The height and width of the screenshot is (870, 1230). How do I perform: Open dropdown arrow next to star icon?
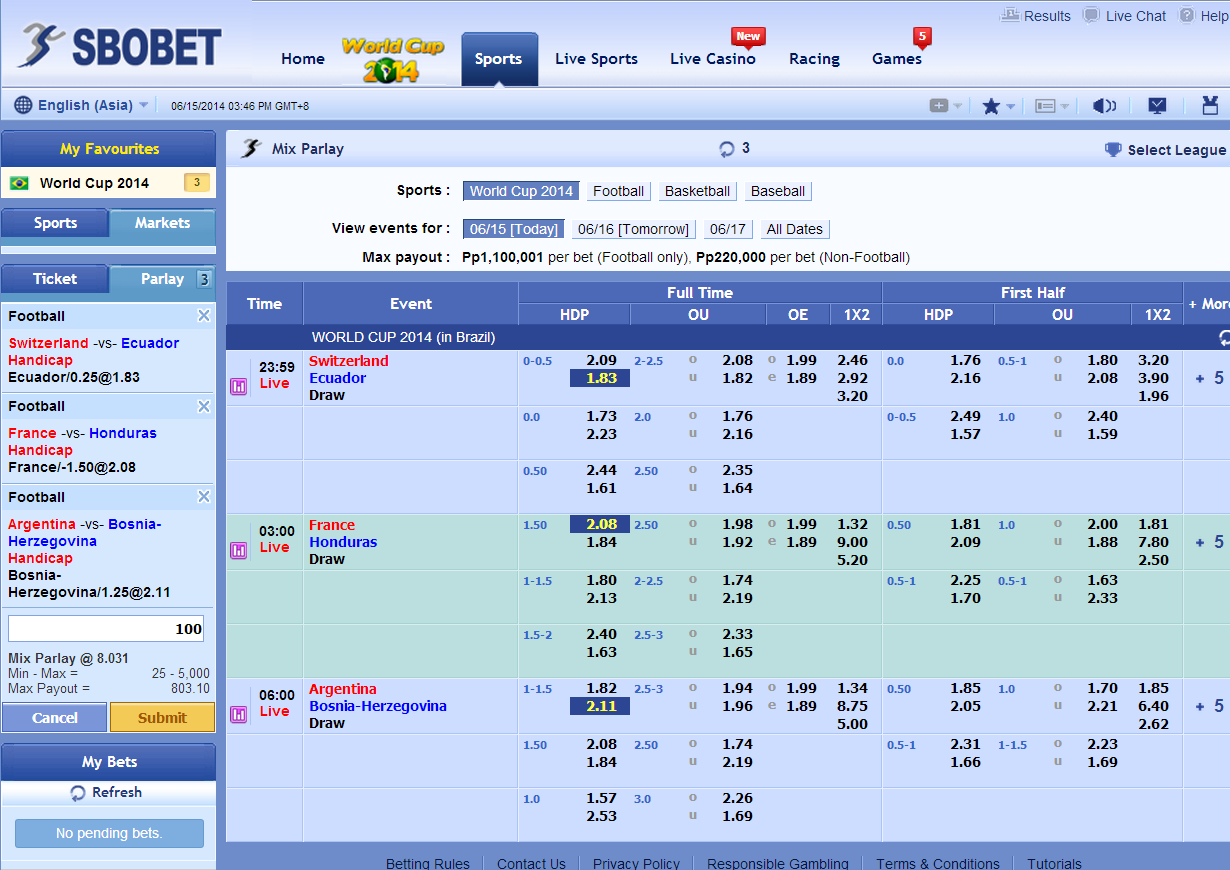(1011, 106)
